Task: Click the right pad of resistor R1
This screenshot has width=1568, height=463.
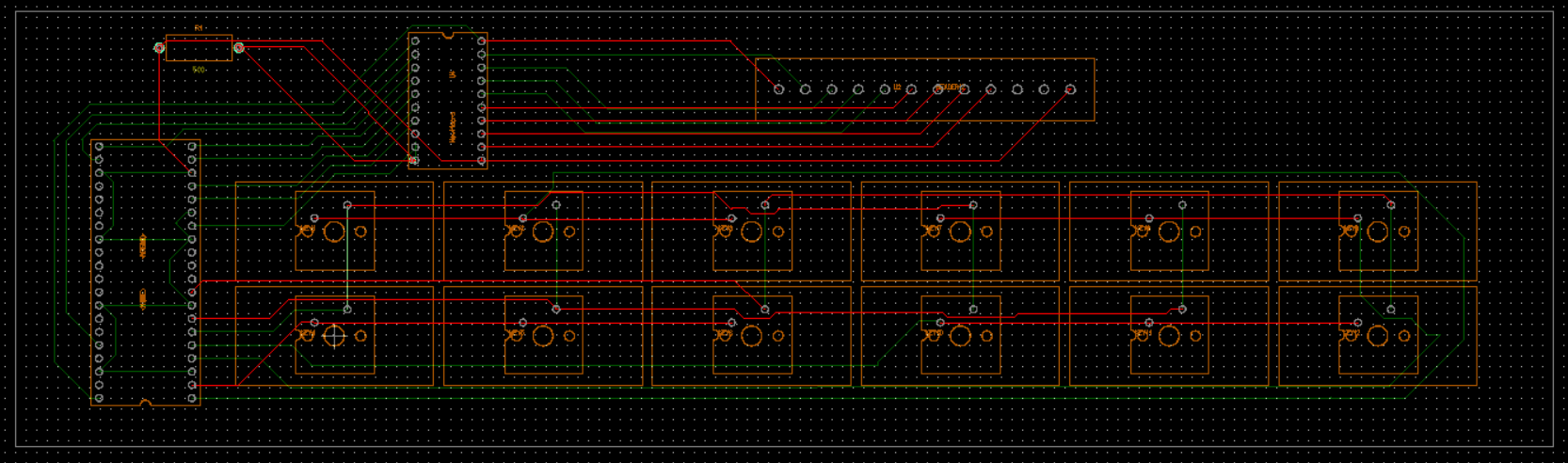Action: click(x=239, y=47)
